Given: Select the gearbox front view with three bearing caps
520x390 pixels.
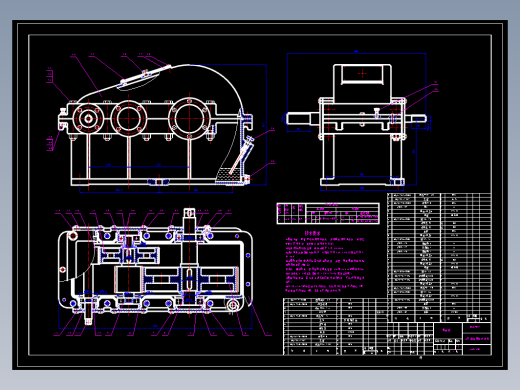Looking at the screenshot, I should tap(157, 125).
